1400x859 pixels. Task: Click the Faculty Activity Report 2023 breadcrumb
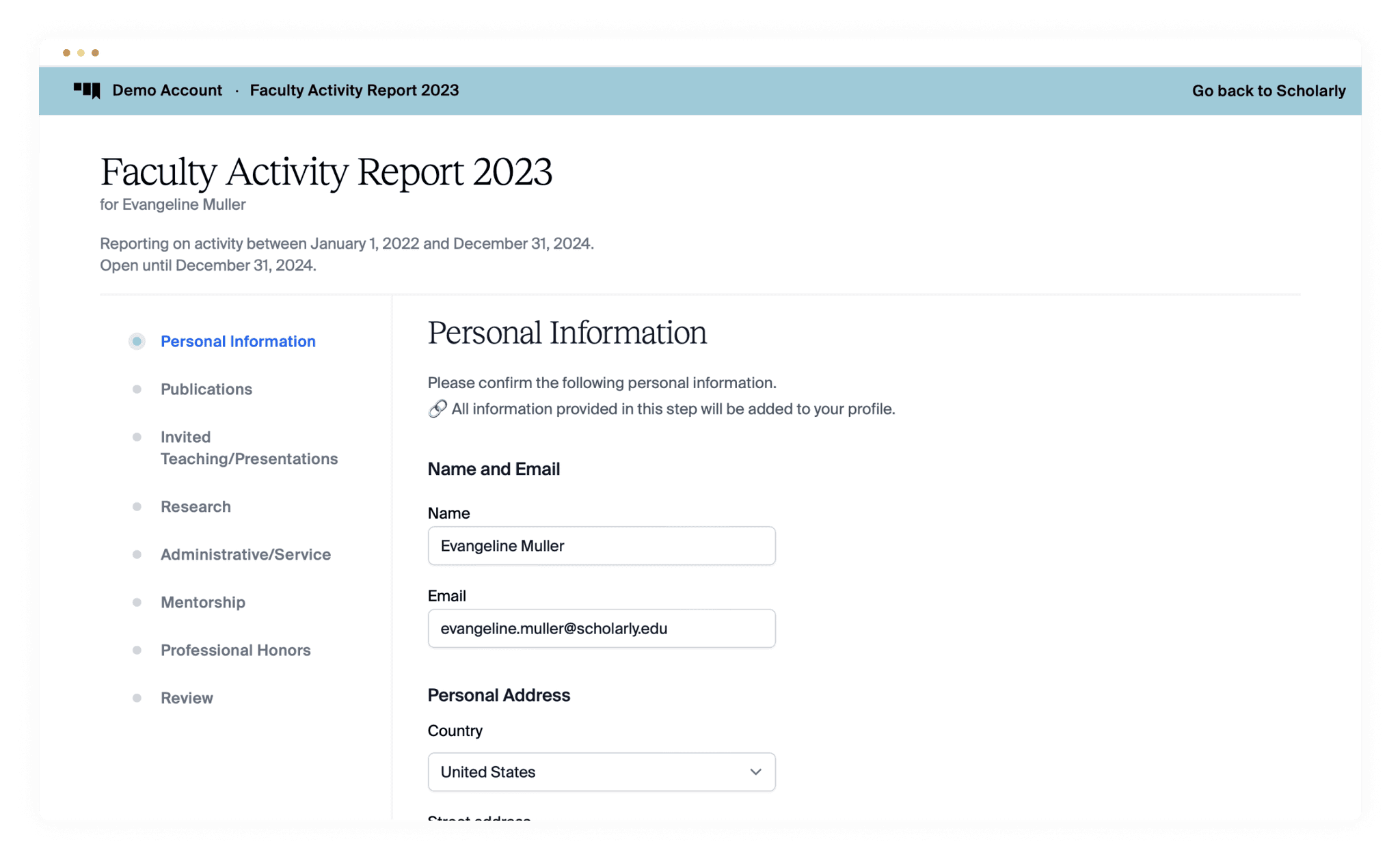pyautogui.click(x=354, y=90)
